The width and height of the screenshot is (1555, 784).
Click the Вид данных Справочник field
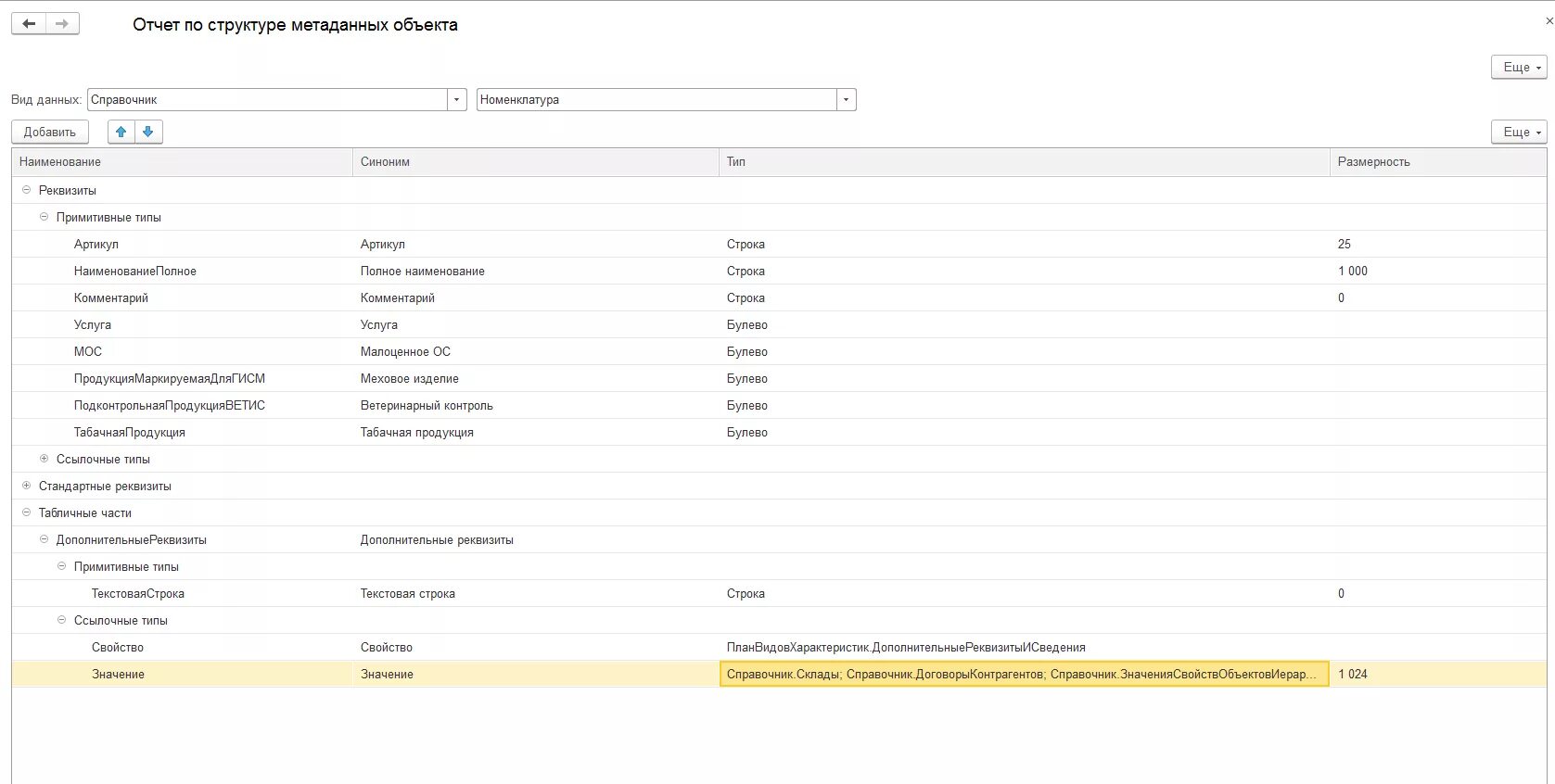click(x=267, y=100)
